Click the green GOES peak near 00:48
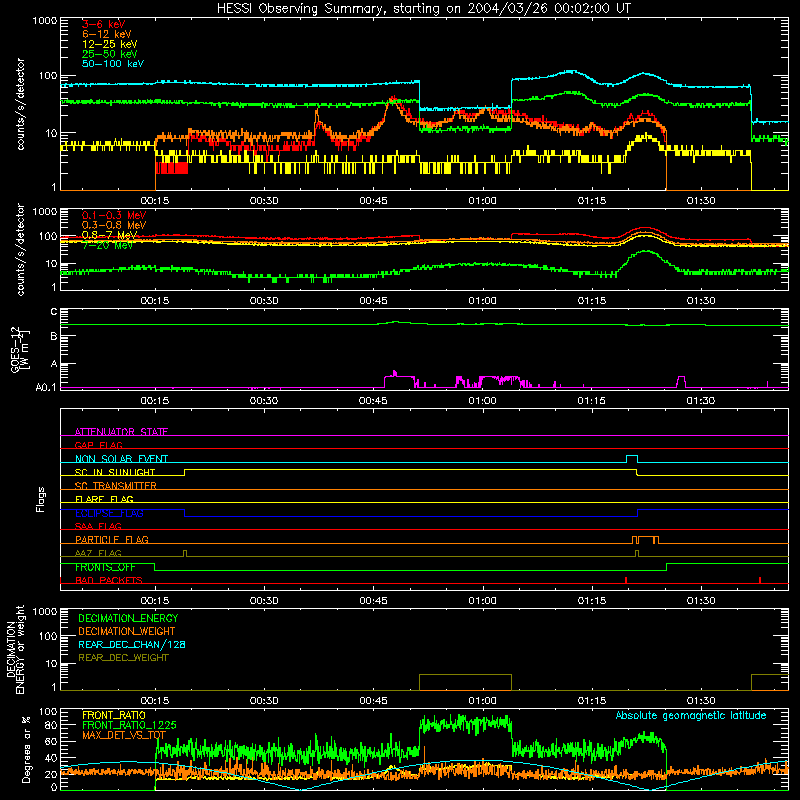The image size is (800, 800). click(396, 322)
